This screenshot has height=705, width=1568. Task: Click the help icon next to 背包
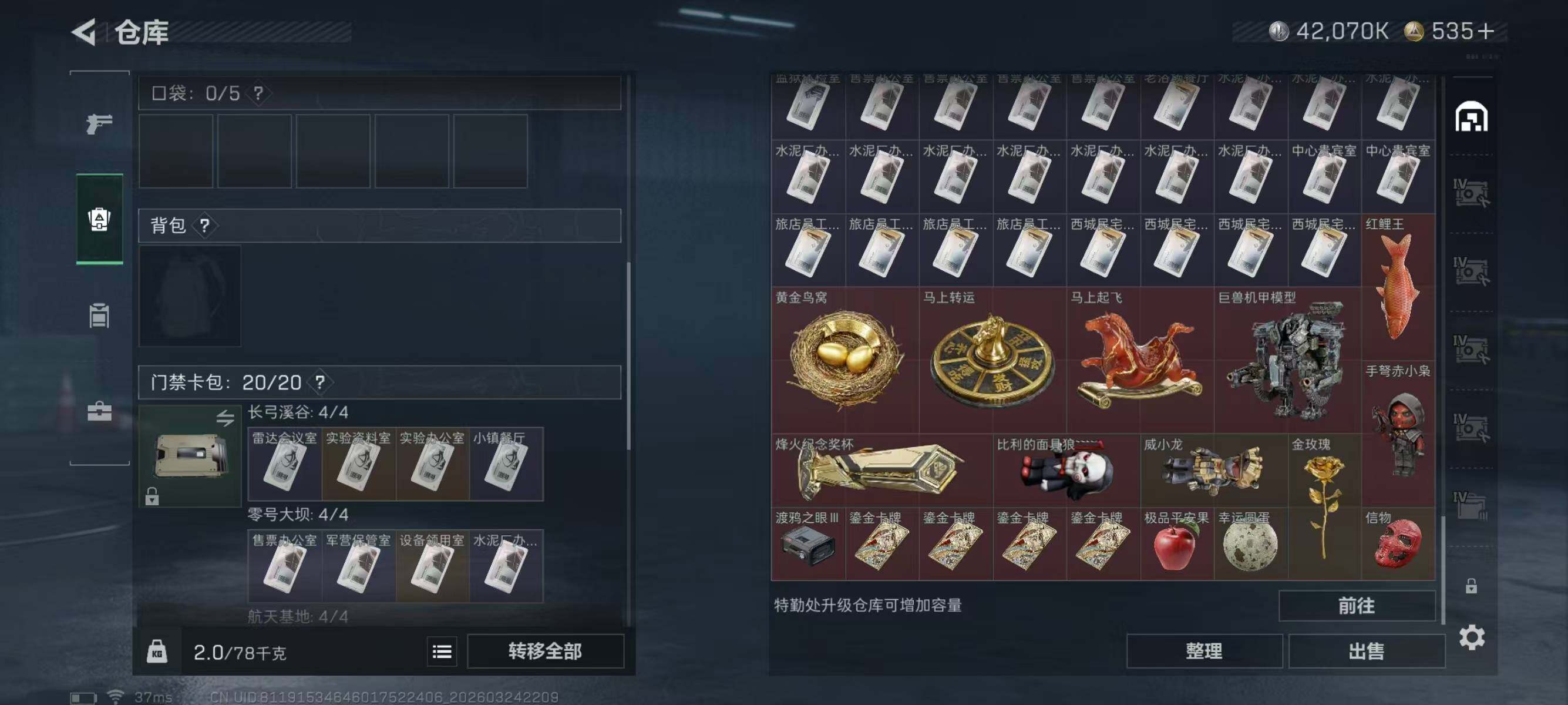(205, 226)
